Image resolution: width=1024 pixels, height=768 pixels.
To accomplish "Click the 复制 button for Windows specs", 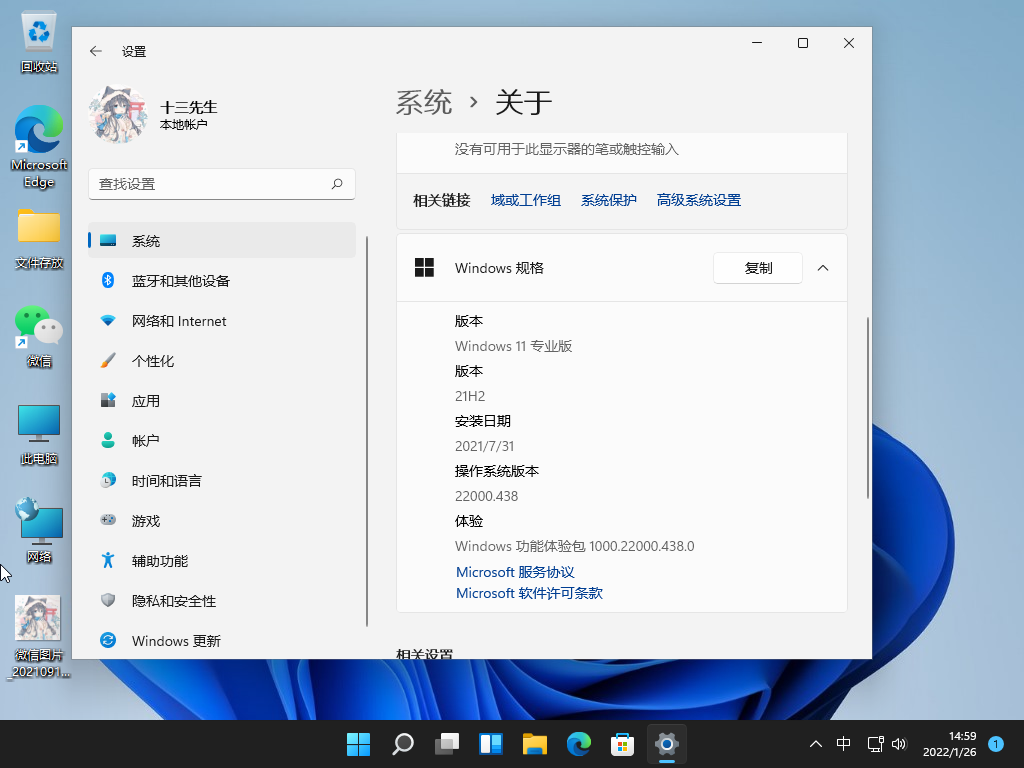I will click(757, 268).
